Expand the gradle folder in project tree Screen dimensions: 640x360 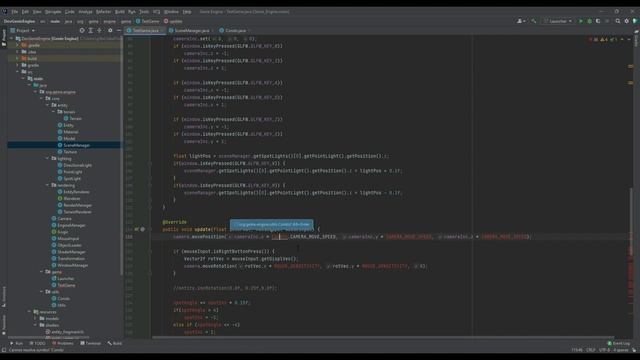pyautogui.click(x=18, y=65)
